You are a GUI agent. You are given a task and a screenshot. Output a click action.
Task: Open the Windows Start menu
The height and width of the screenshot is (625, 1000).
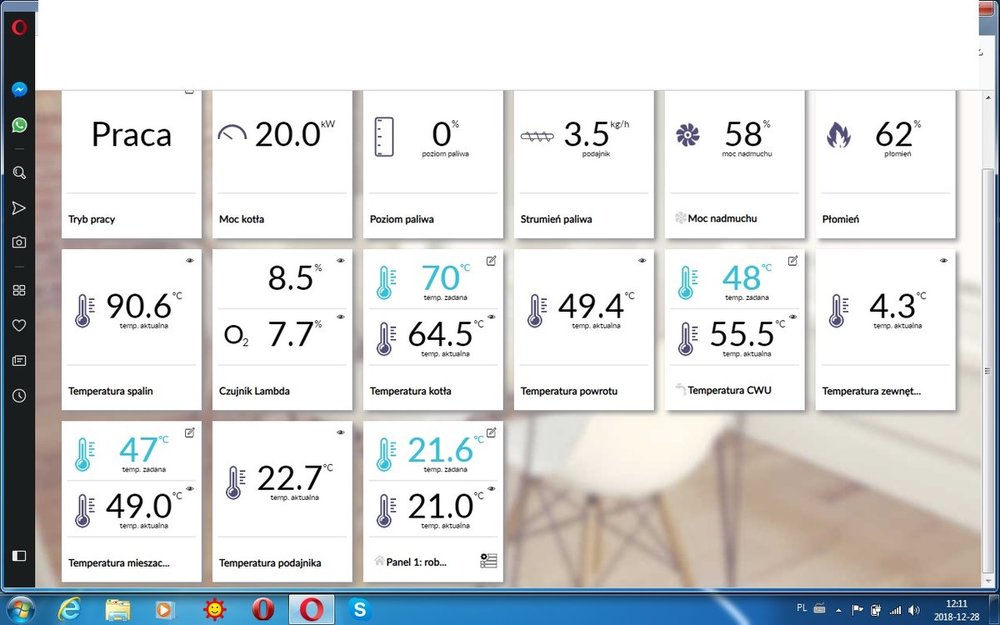click(20, 608)
